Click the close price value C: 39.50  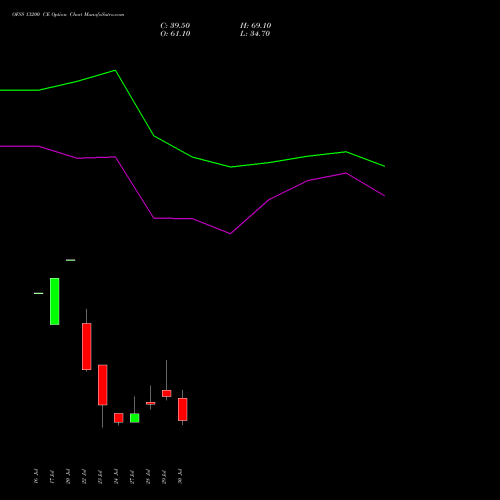[x=175, y=26]
